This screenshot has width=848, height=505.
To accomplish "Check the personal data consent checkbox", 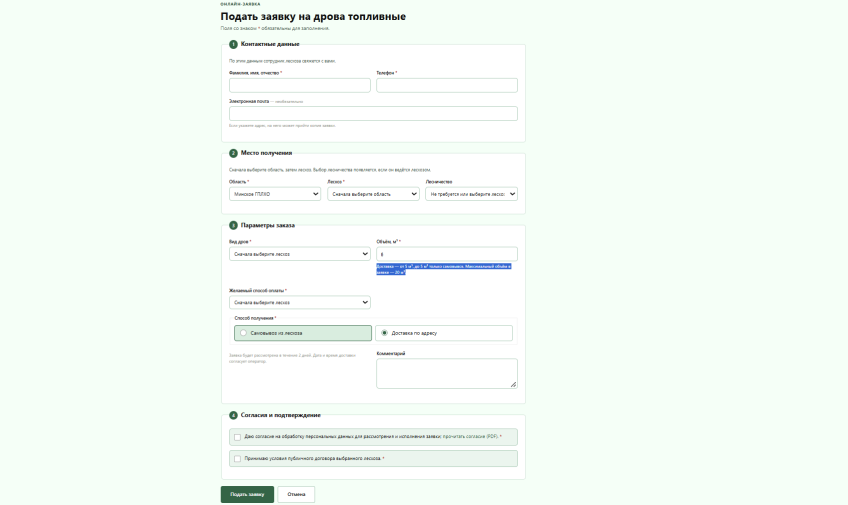I will 237,437.
